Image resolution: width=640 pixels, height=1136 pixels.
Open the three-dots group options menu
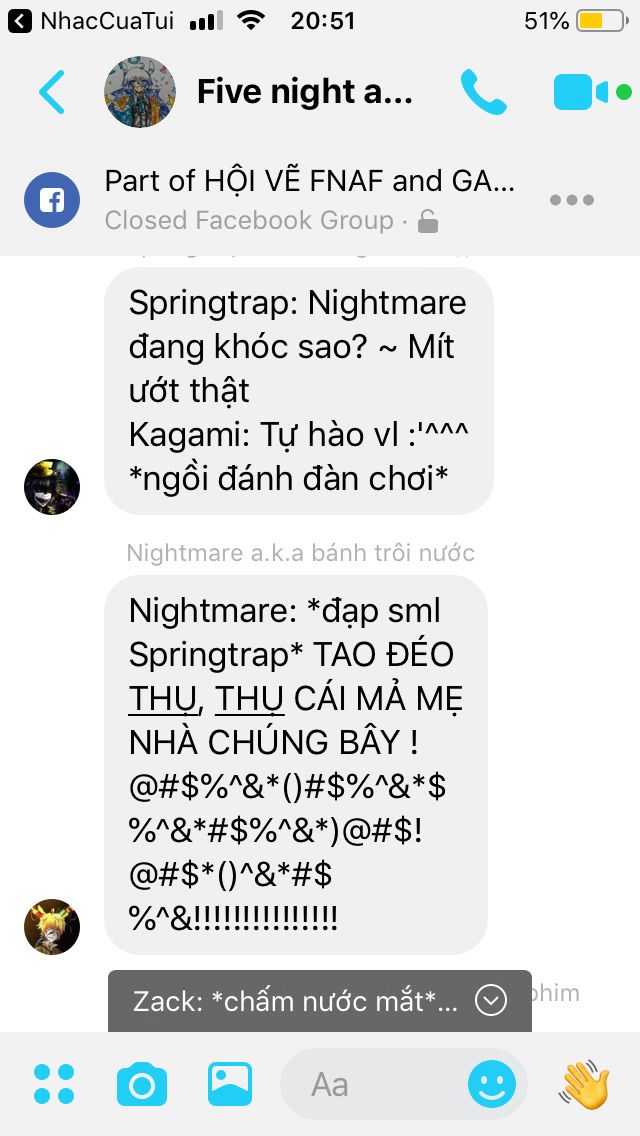[x=572, y=200]
